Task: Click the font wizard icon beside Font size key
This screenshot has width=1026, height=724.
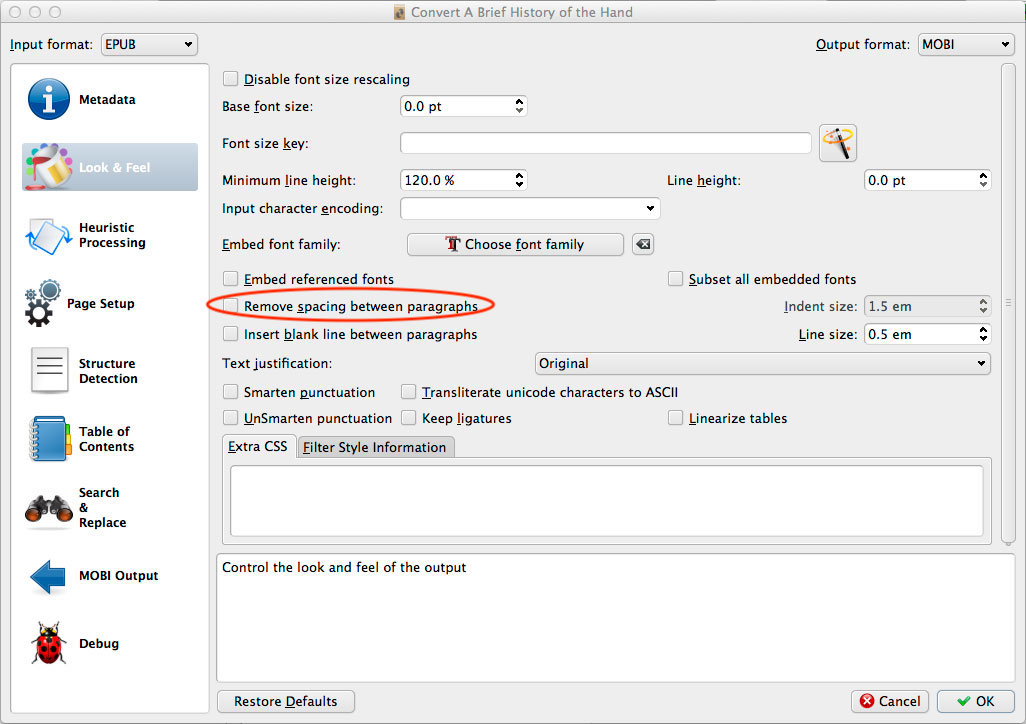Action: 837,142
